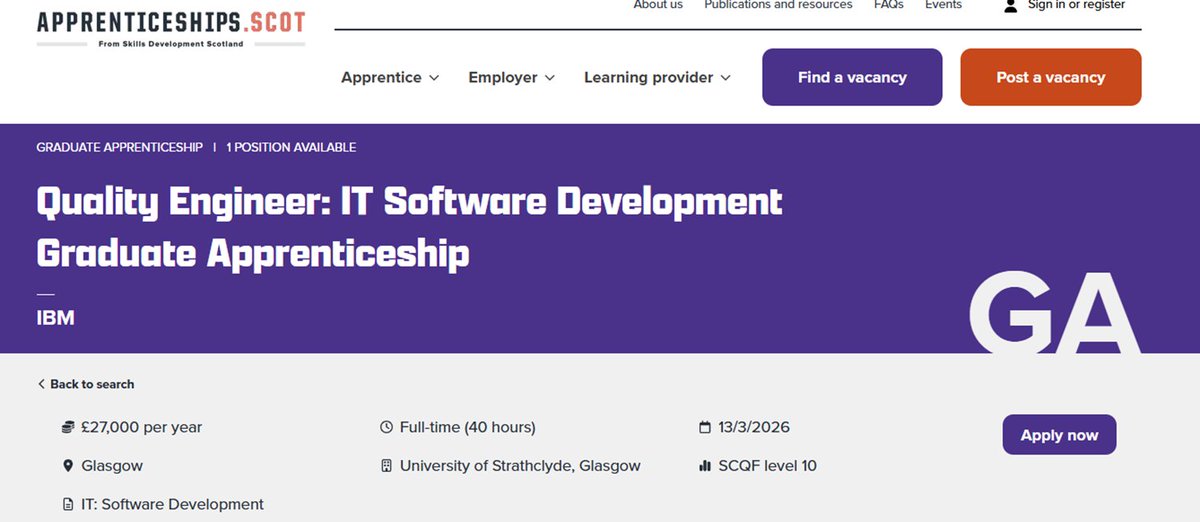The height and width of the screenshot is (522, 1200).
Task: Click the SCQF level 10 text
Action: (x=767, y=466)
